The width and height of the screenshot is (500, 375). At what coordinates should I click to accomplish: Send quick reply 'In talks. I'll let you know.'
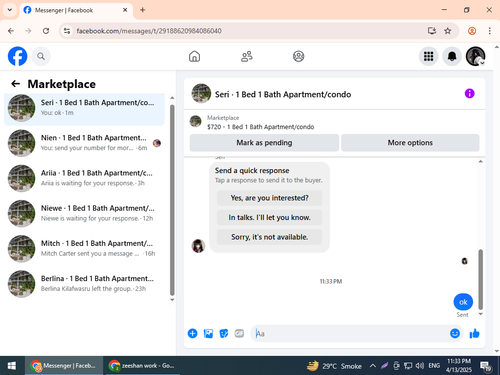tap(269, 218)
